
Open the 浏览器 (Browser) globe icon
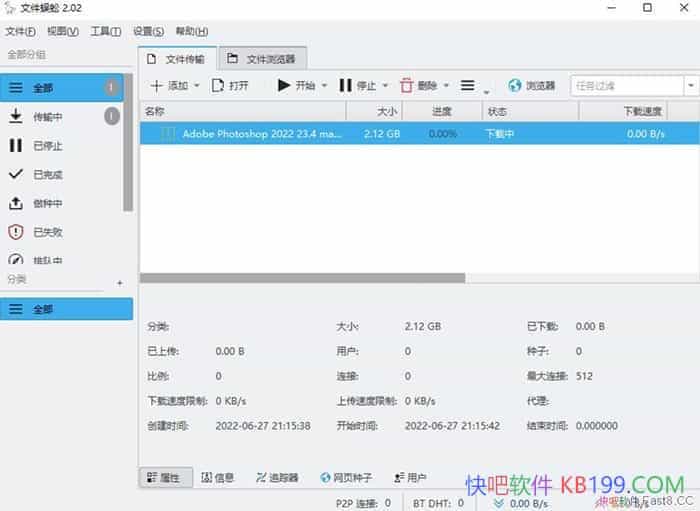click(515, 86)
